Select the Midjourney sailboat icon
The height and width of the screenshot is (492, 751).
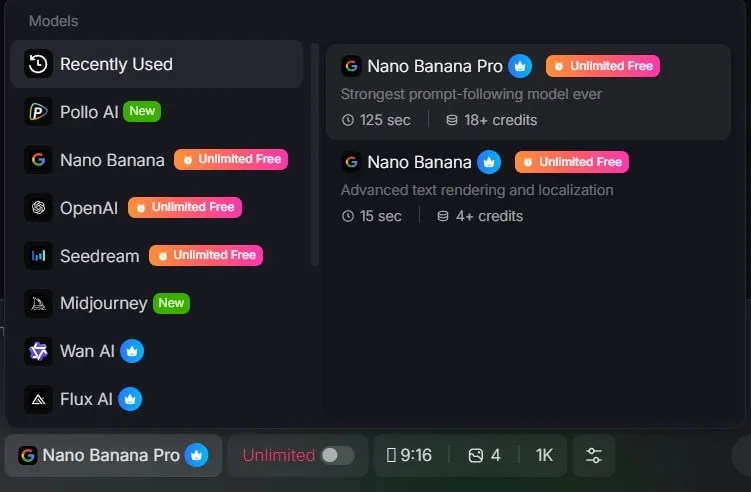pyautogui.click(x=38, y=303)
